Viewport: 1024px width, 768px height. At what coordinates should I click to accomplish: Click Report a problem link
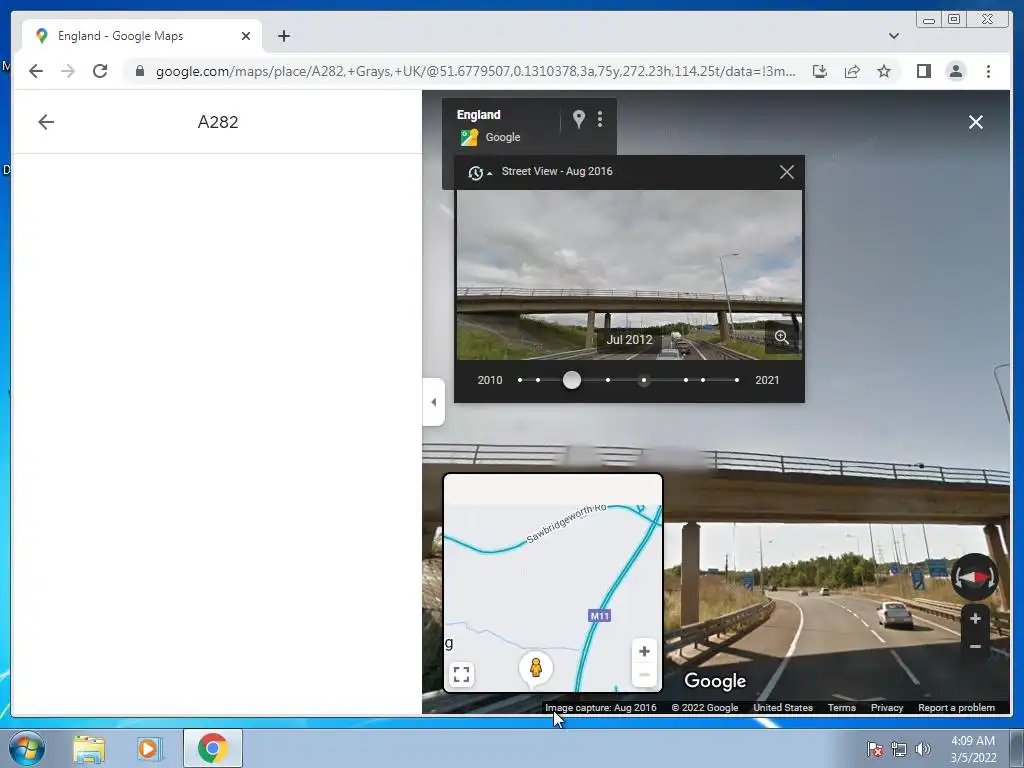click(x=956, y=707)
